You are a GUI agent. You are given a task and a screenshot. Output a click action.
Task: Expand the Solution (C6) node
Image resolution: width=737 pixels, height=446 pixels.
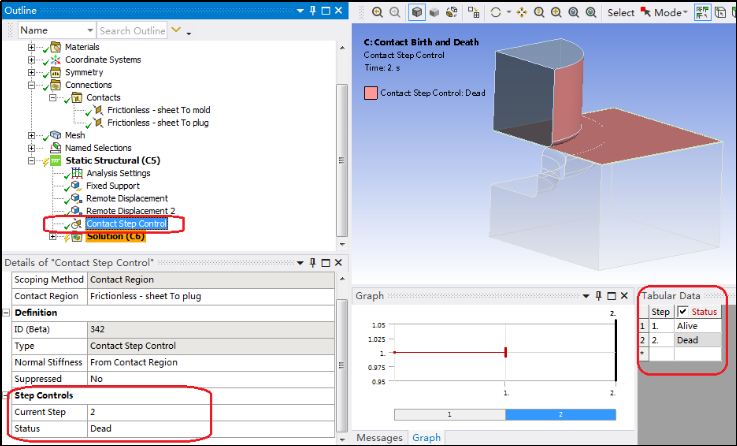pos(52,237)
